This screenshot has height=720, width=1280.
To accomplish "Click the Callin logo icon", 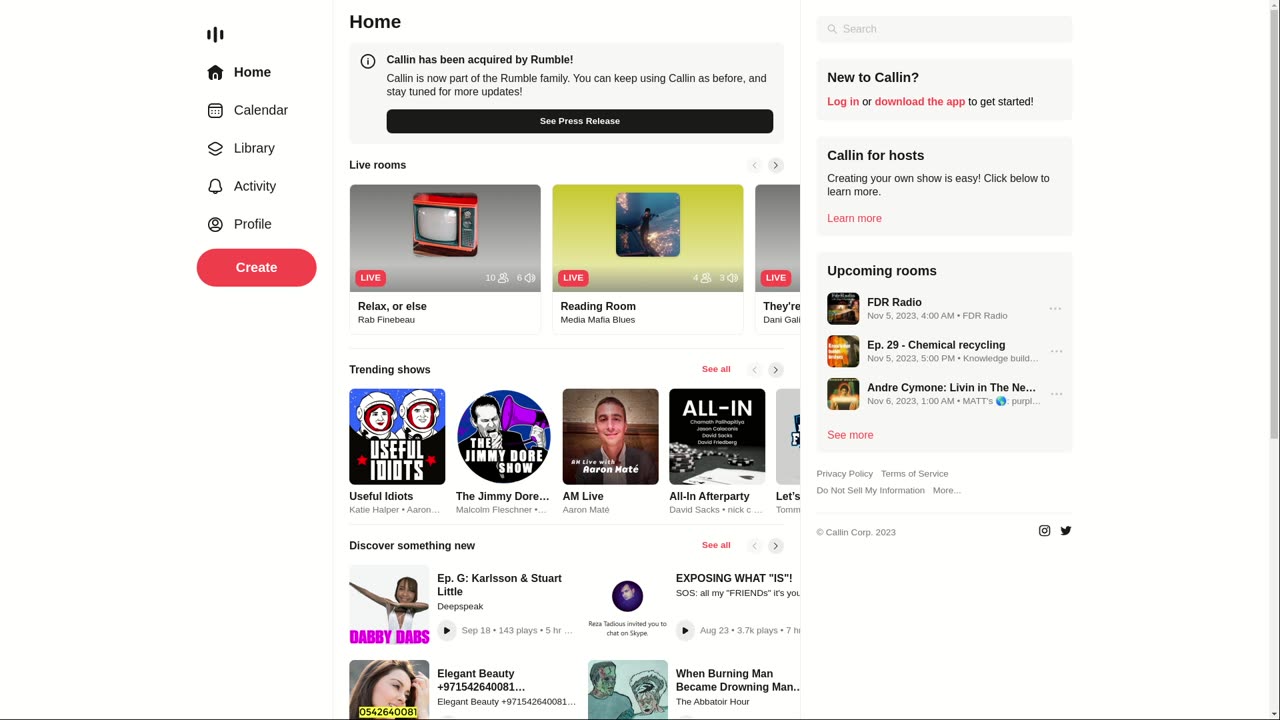I will 215,34.
